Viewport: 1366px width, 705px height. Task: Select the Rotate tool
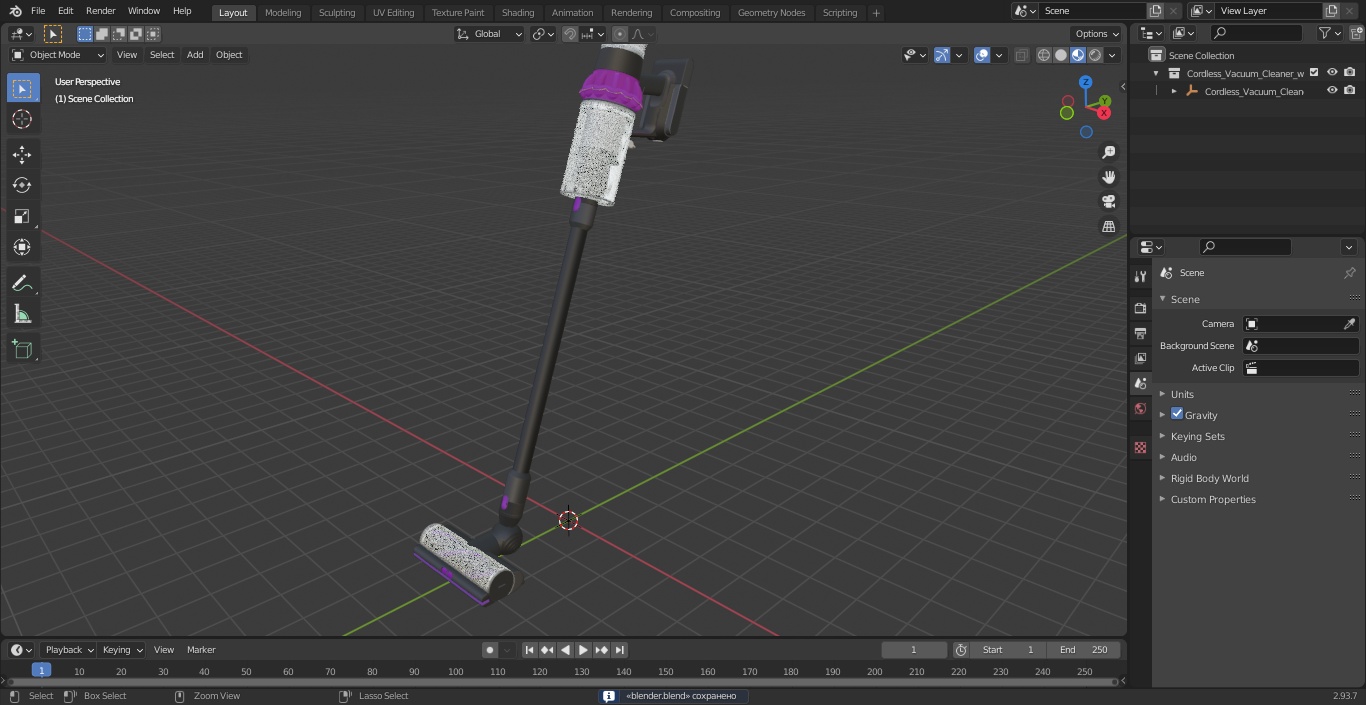(22, 185)
